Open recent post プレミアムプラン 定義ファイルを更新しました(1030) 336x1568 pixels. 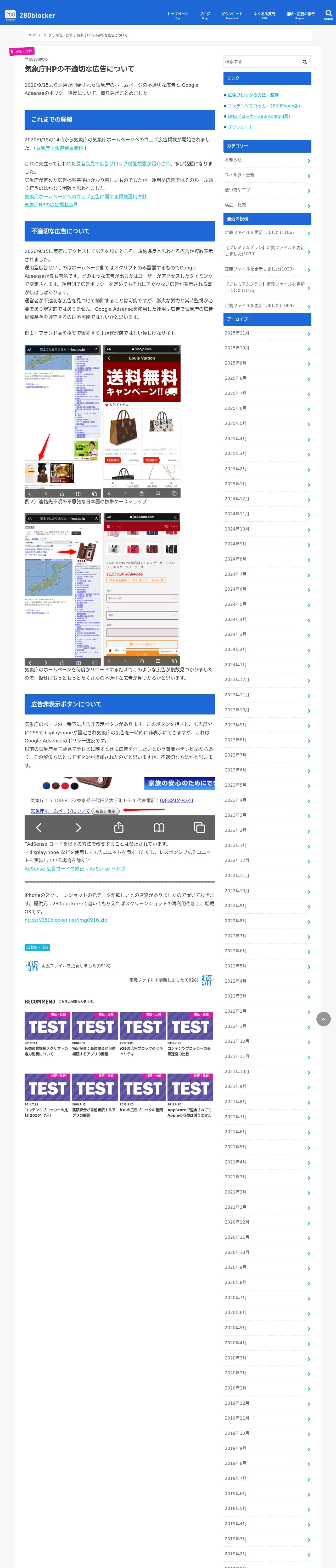[267, 251]
